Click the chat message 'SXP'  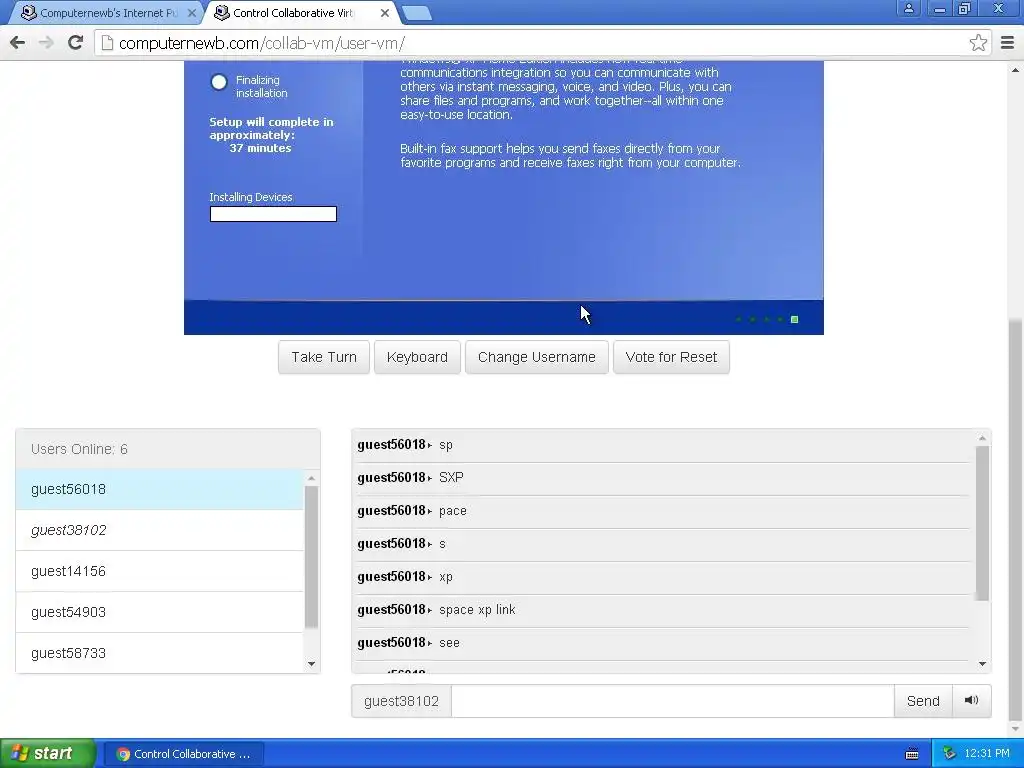(451, 477)
